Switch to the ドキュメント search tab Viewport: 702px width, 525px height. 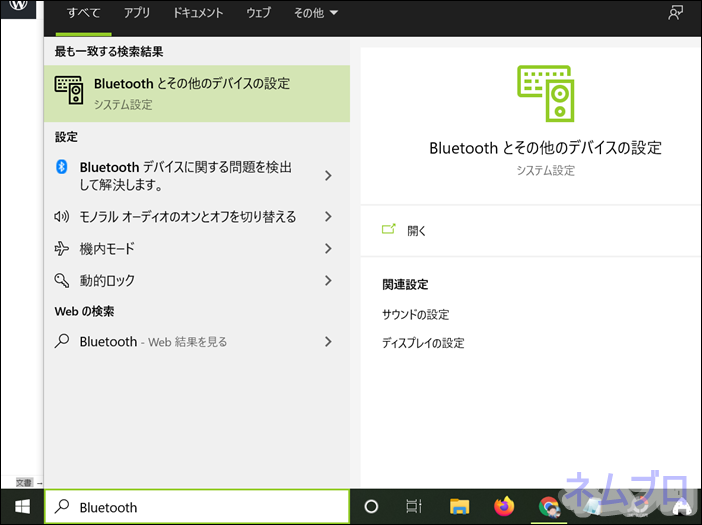point(198,14)
